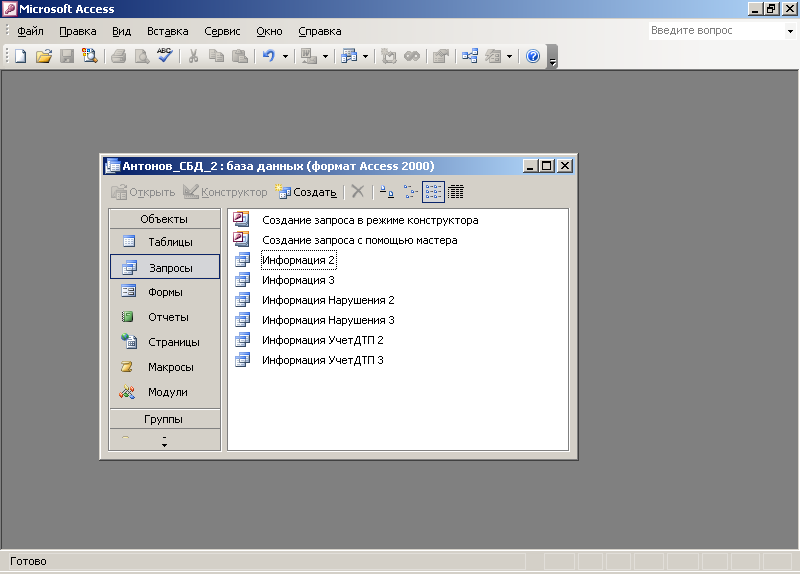This screenshot has height=574, width=800.
Task: Open Print Preview from toolbar
Action: (x=142, y=56)
